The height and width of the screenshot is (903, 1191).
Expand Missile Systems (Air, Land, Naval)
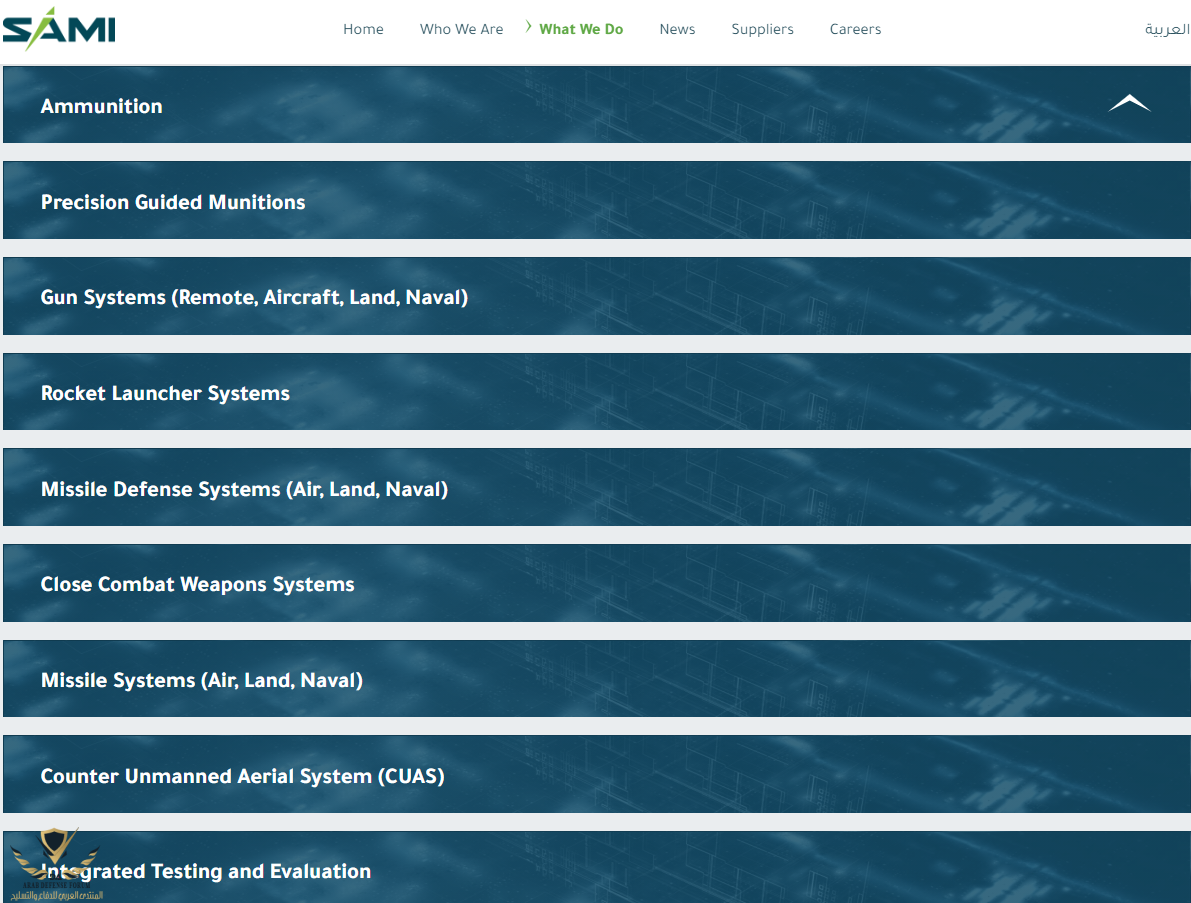[x=201, y=680]
